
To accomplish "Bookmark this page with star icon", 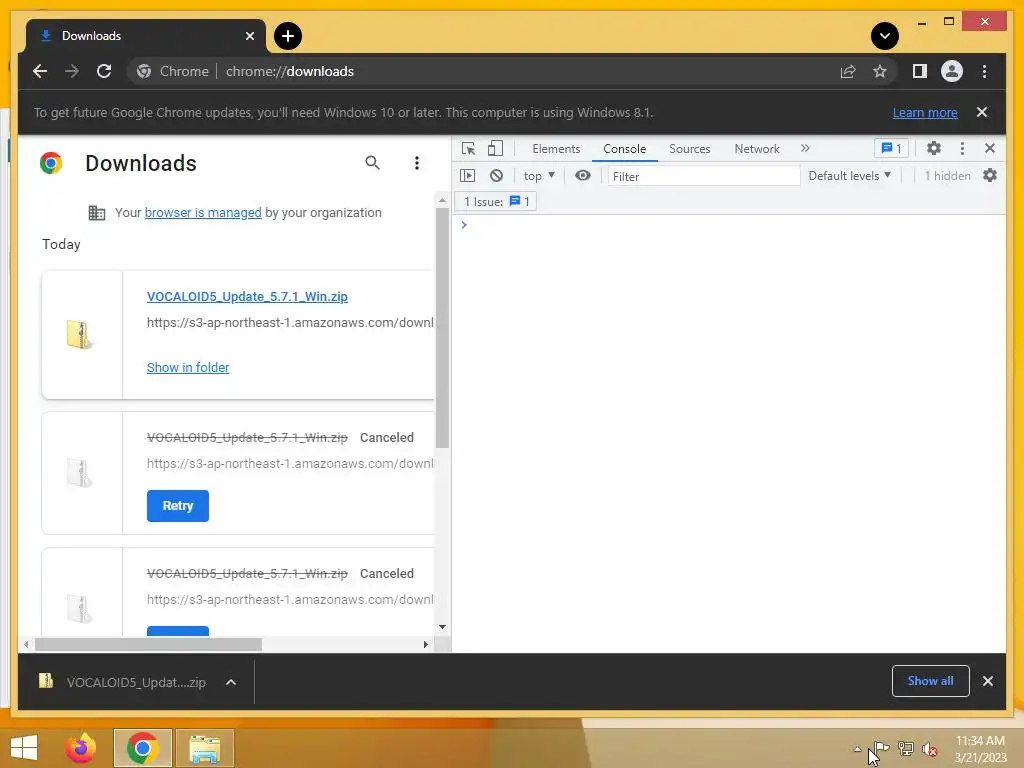I will (880, 71).
